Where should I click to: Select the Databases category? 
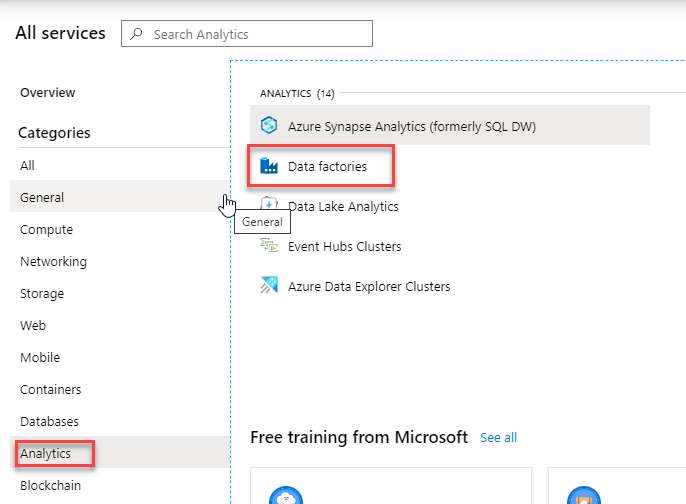[x=120, y=421]
